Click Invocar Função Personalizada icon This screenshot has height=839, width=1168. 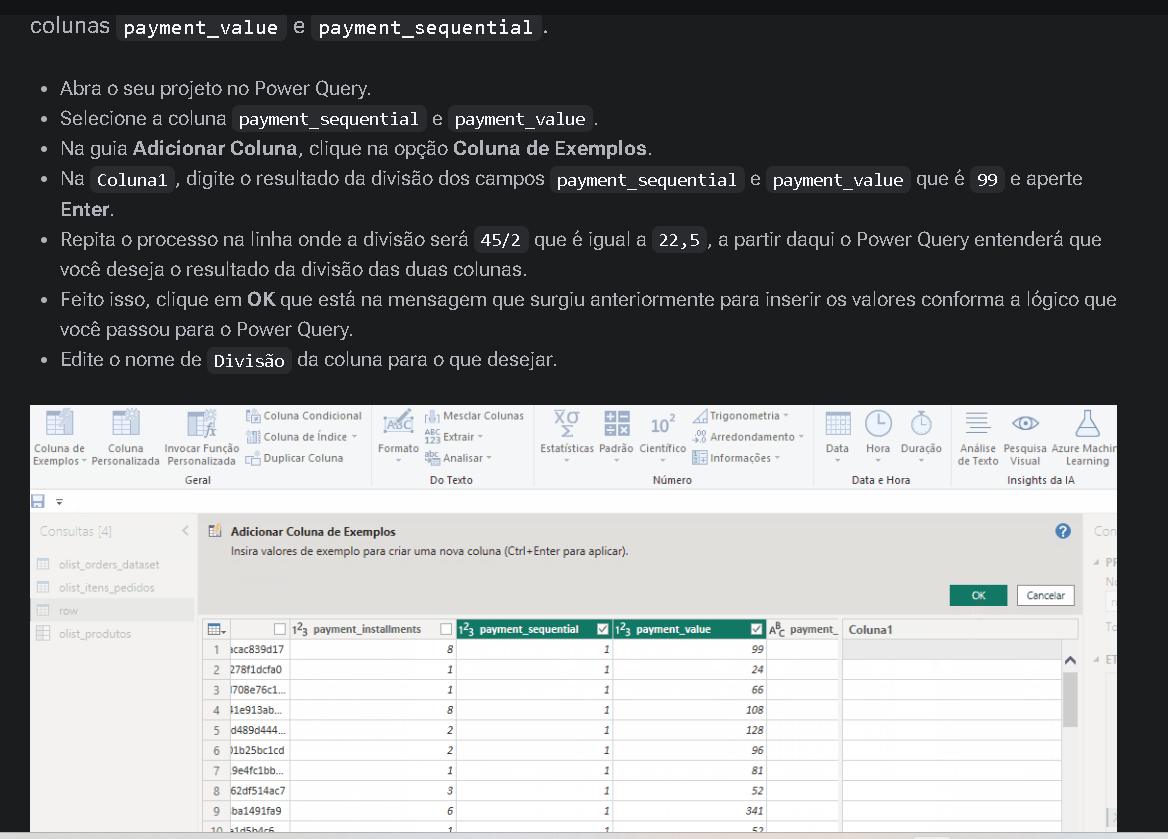point(201,423)
